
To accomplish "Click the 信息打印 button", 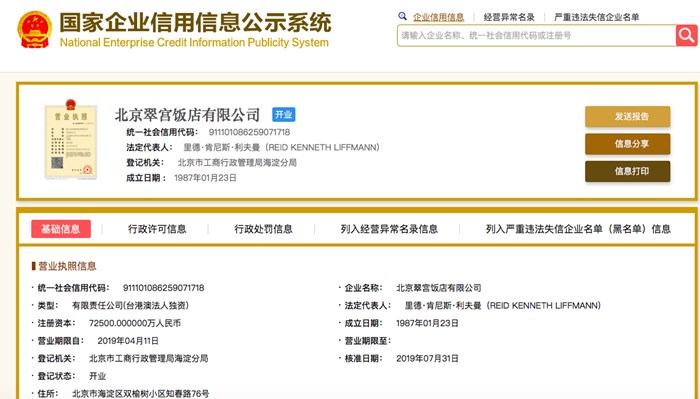I will tap(628, 171).
